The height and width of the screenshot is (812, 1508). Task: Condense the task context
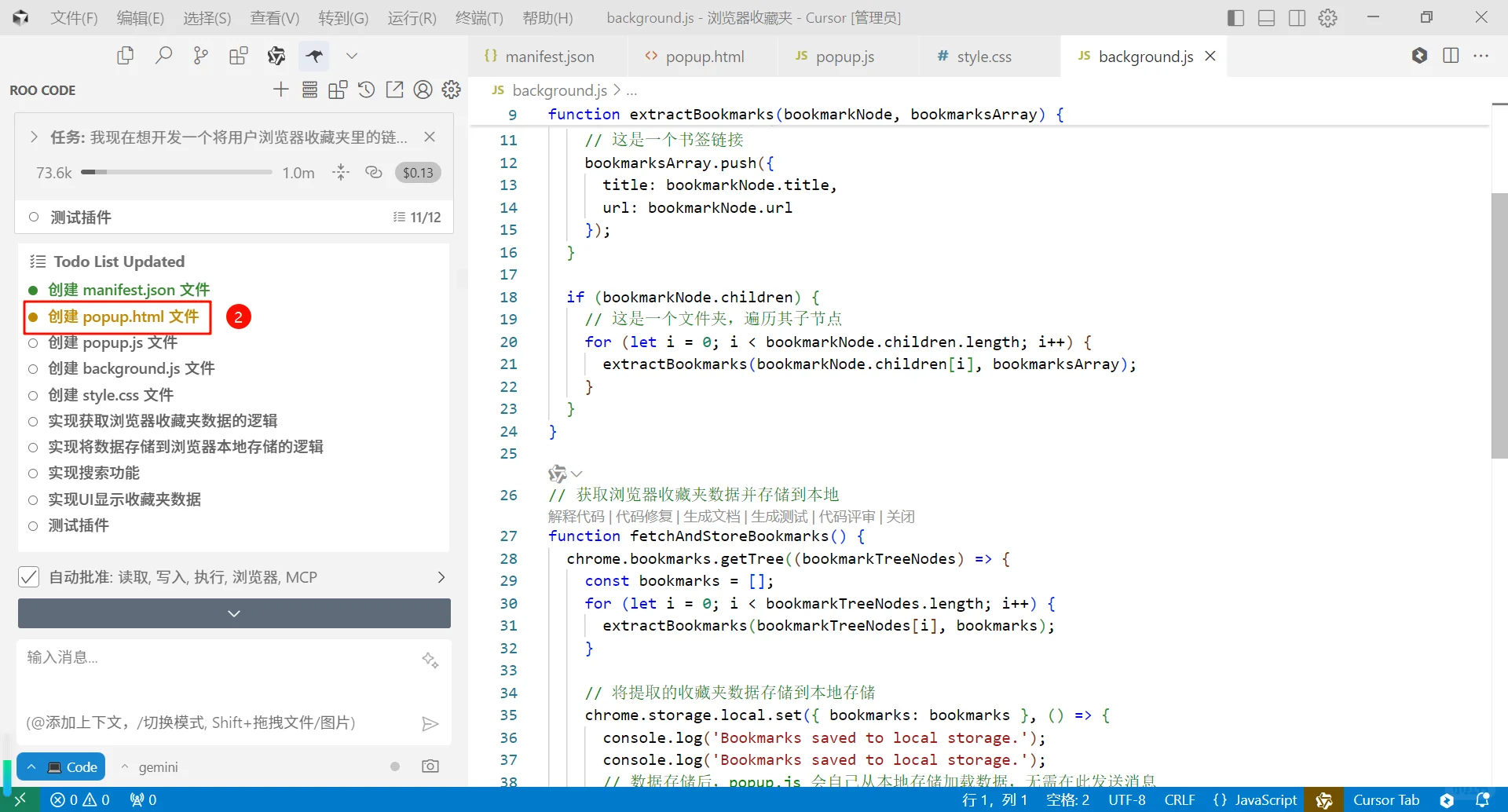point(341,173)
